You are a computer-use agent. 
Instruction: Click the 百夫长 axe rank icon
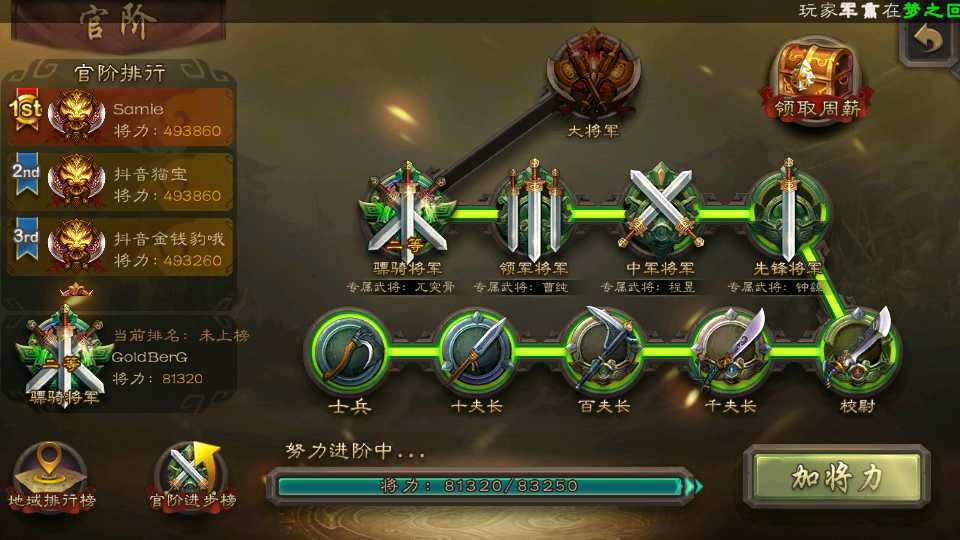point(603,350)
